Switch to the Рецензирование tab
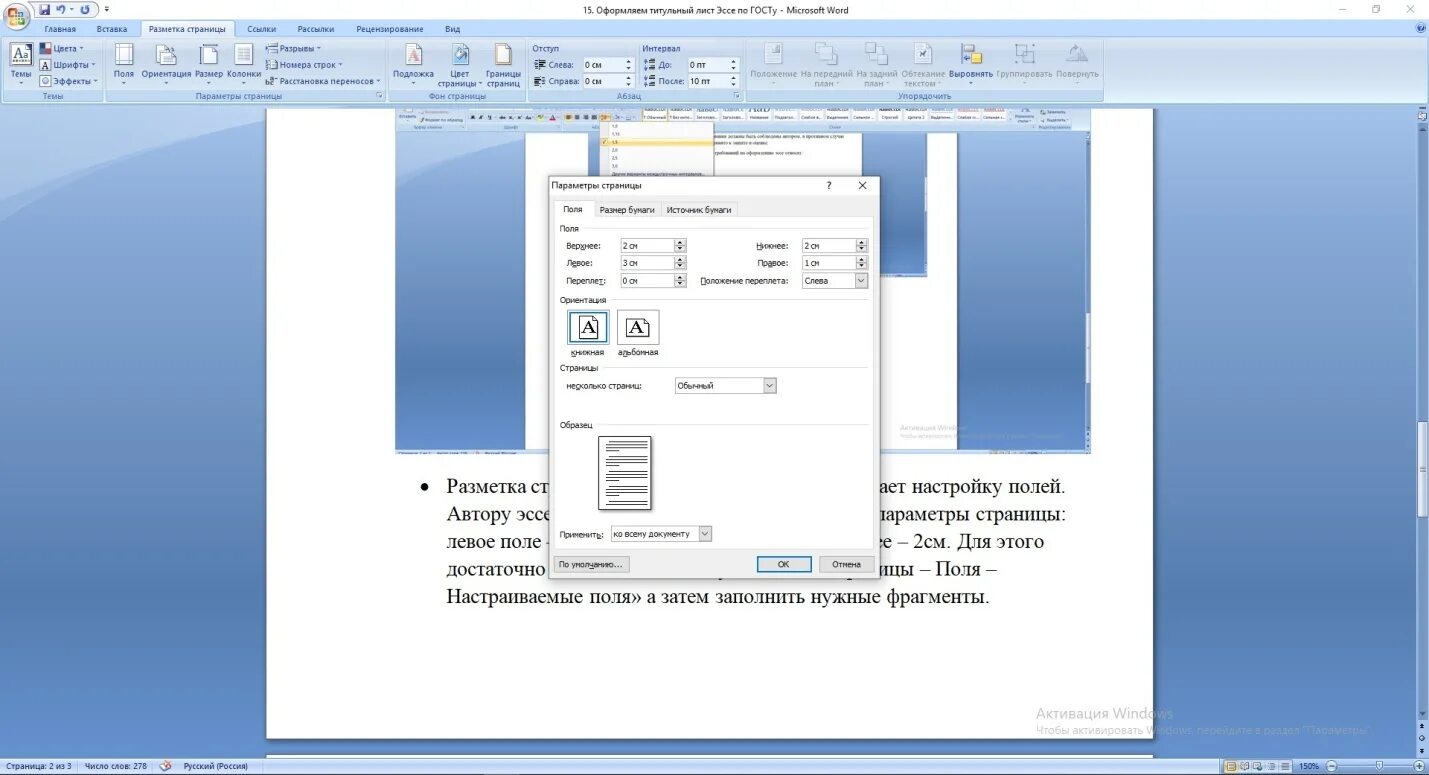The height and width of the screenshot is (775, 1429). 390,29
